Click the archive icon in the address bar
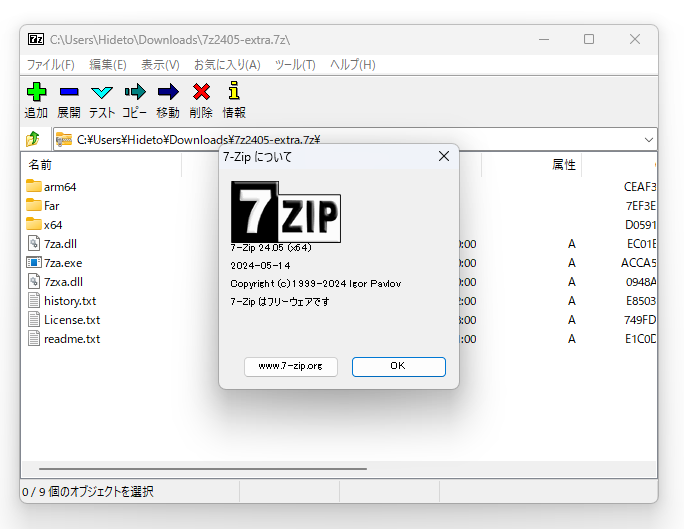Image resolution: width=684 pixels, height=529 pixels. [x=64, y=139]
